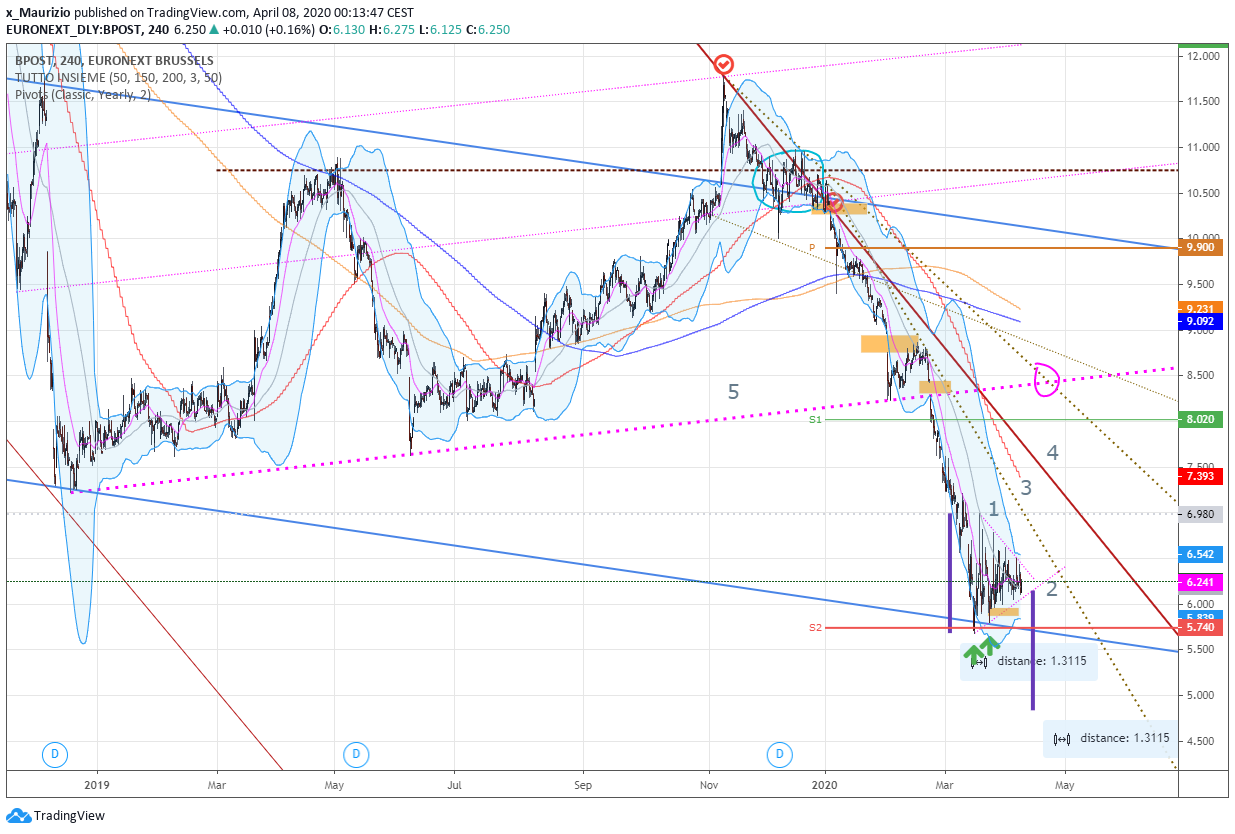1235x834 pixels.
Task: Select the wave number 4 annotation
Action: point(1052,453)
